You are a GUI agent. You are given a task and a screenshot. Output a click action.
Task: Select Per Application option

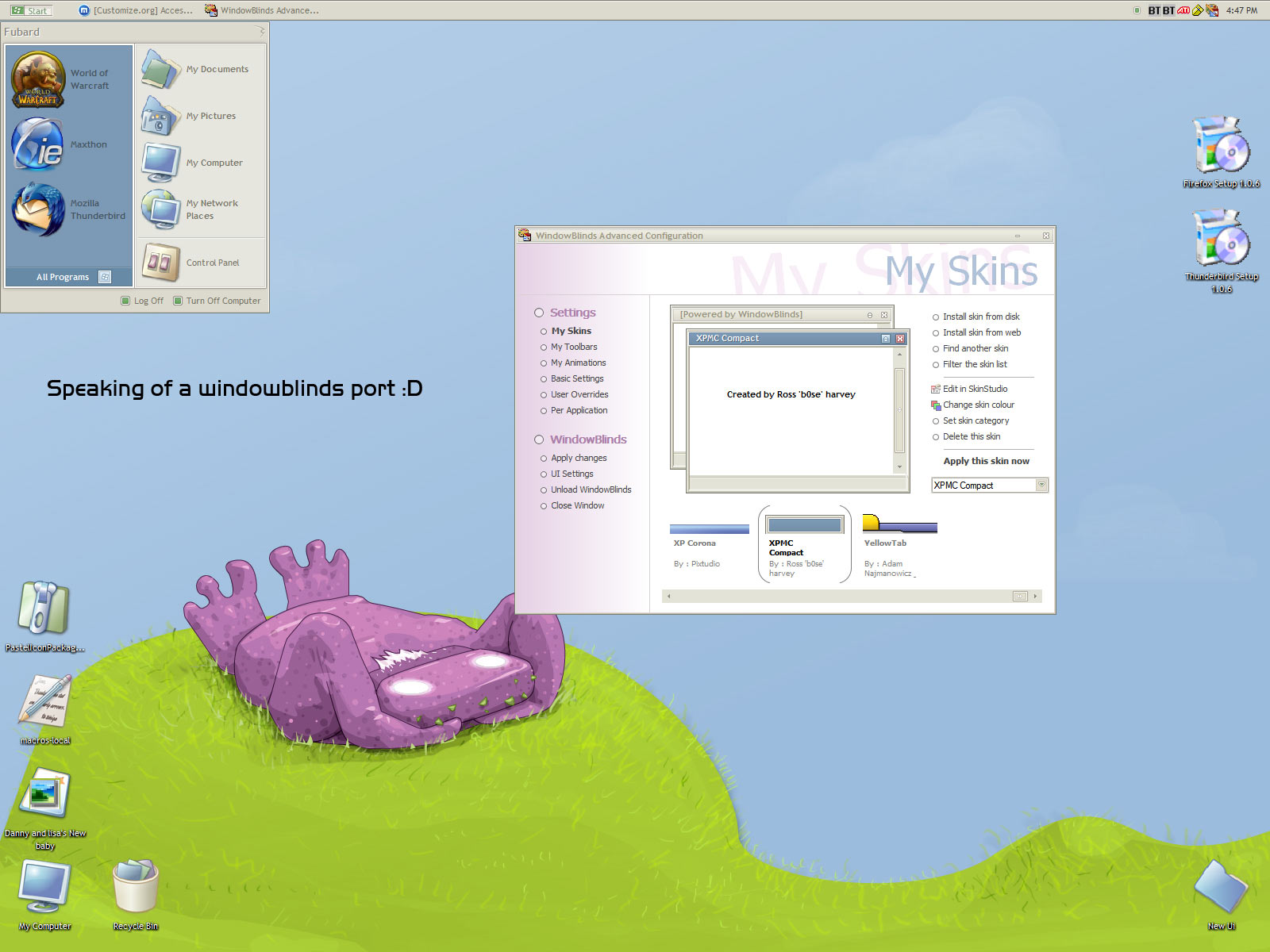point(579,410)
